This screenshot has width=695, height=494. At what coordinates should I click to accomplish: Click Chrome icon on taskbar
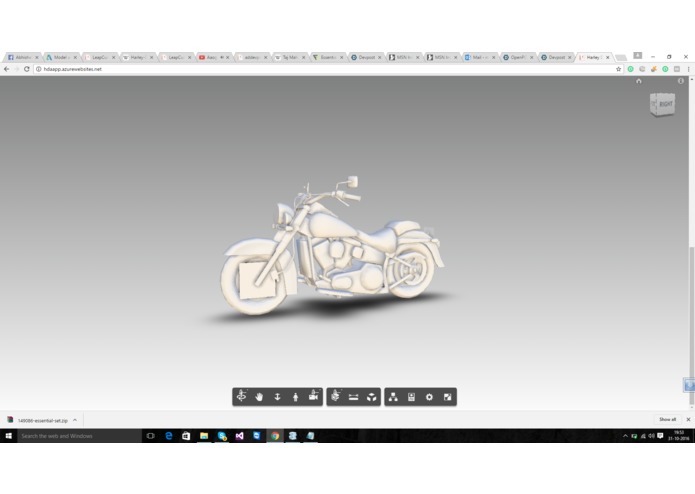tap(275, 436)
